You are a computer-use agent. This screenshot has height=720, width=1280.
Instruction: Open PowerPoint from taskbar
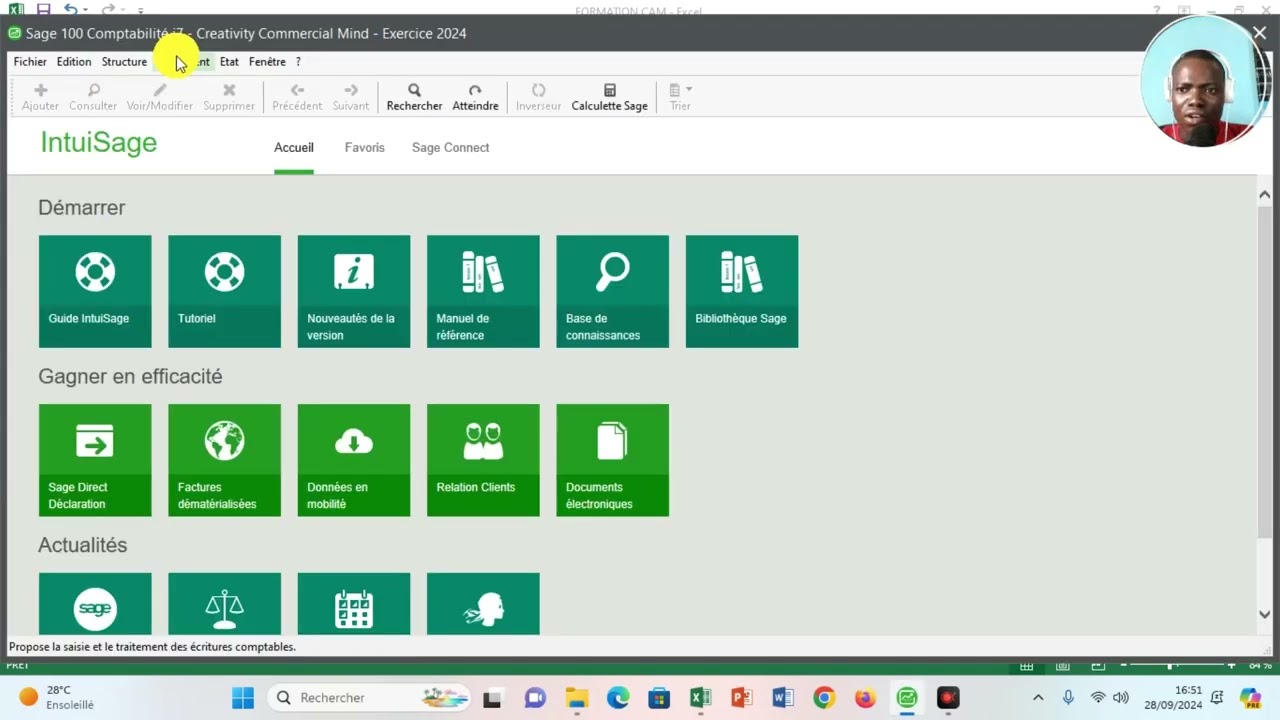741,698
